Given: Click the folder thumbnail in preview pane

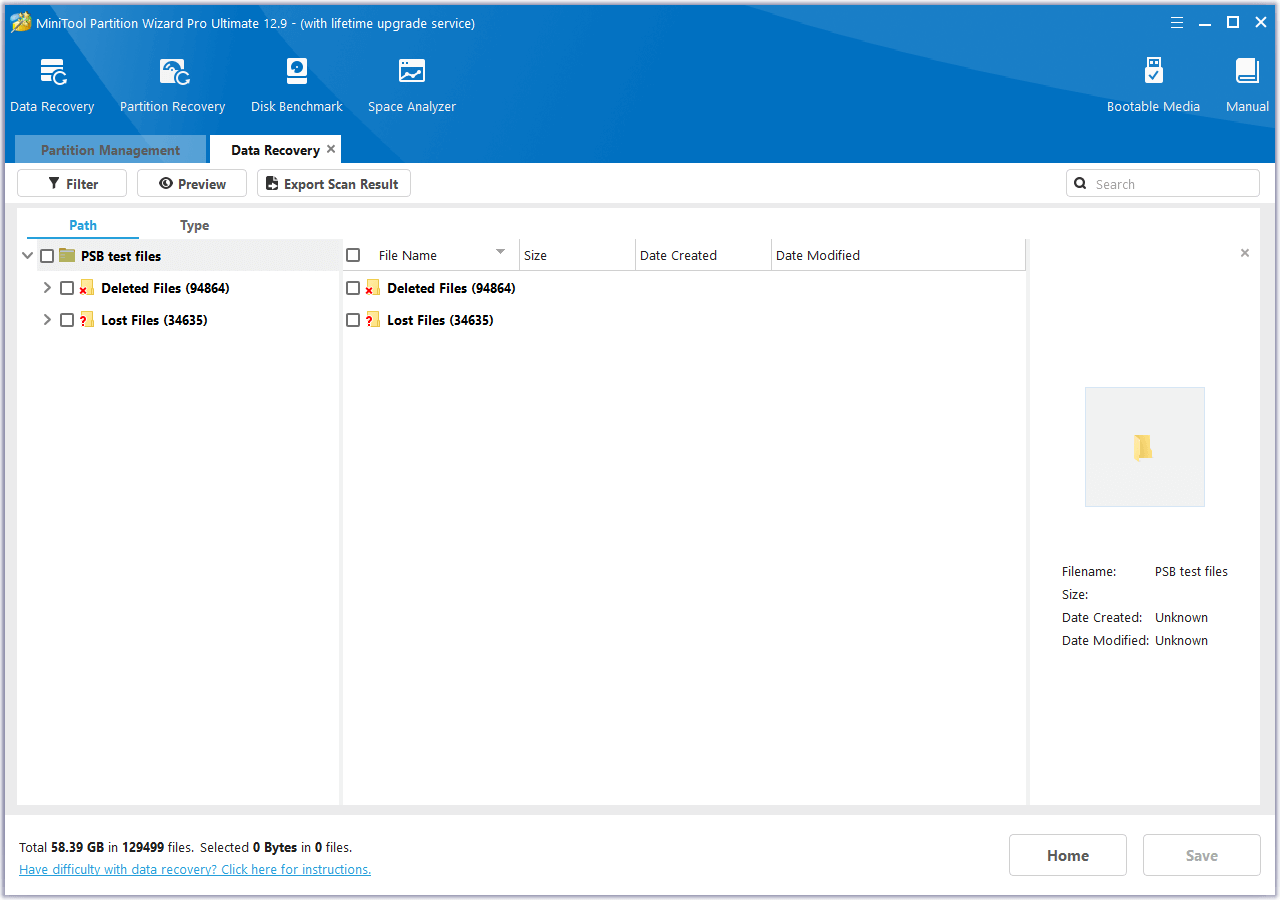Looking at the screenshot, I should [x=1145, y=447].
